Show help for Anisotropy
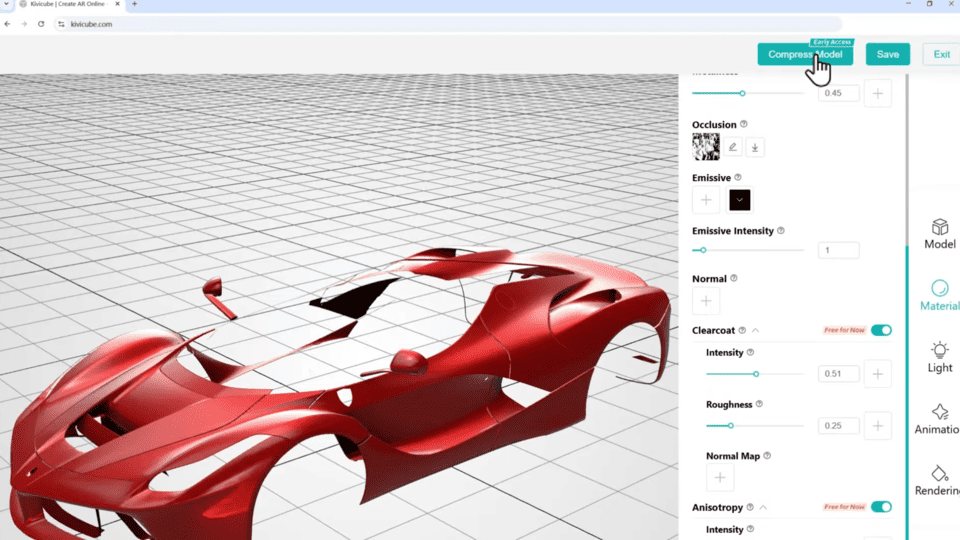 [750, 508]
